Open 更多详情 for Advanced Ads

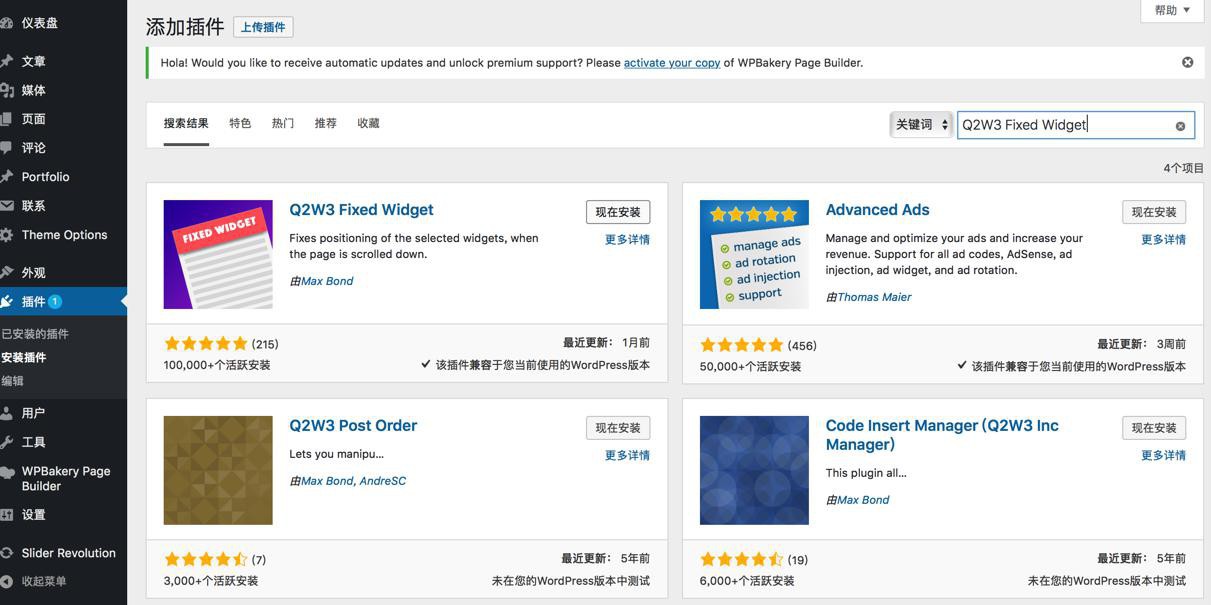point(1163,240)
